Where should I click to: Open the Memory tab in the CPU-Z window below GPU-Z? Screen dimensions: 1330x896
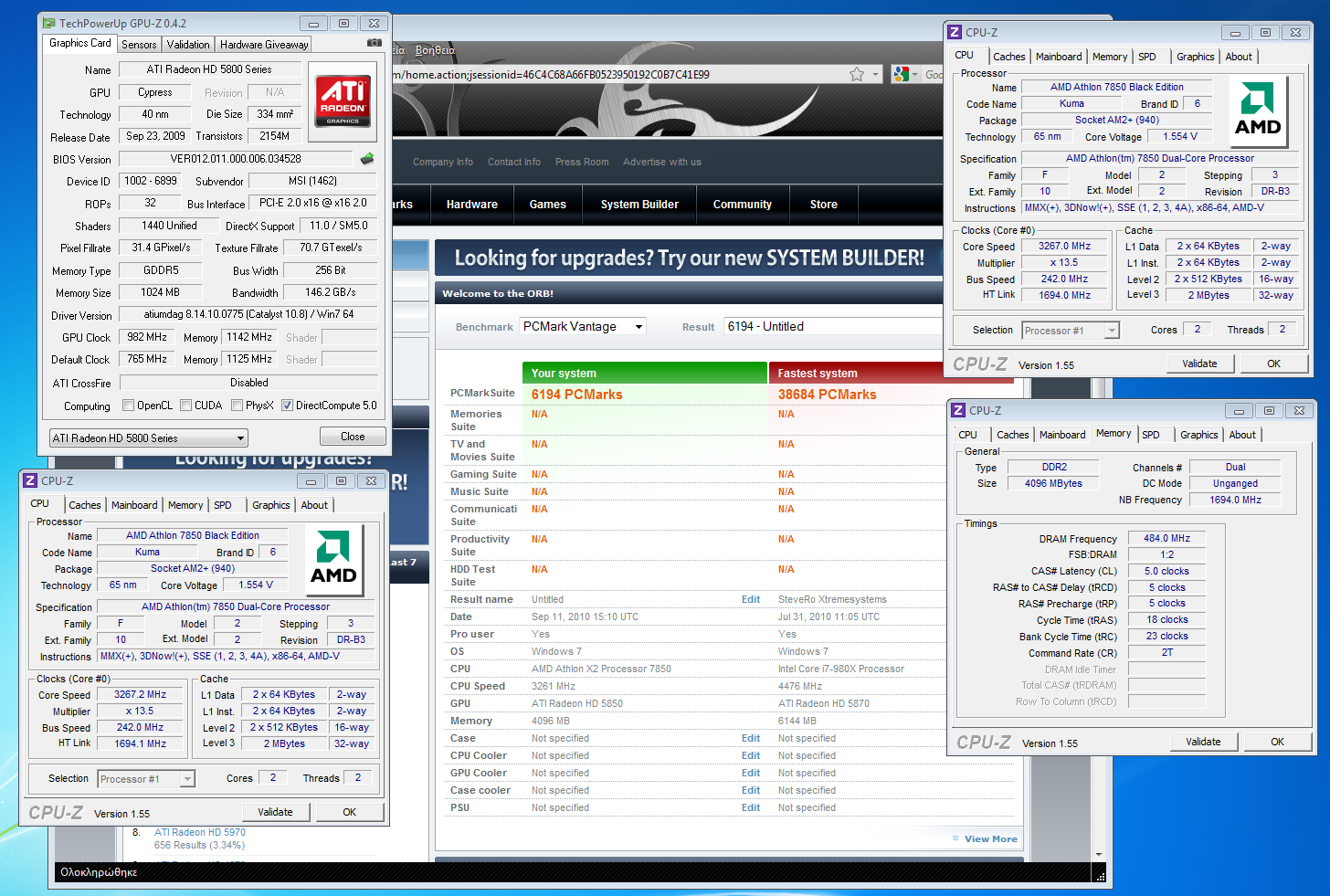(x=185, y=505)
